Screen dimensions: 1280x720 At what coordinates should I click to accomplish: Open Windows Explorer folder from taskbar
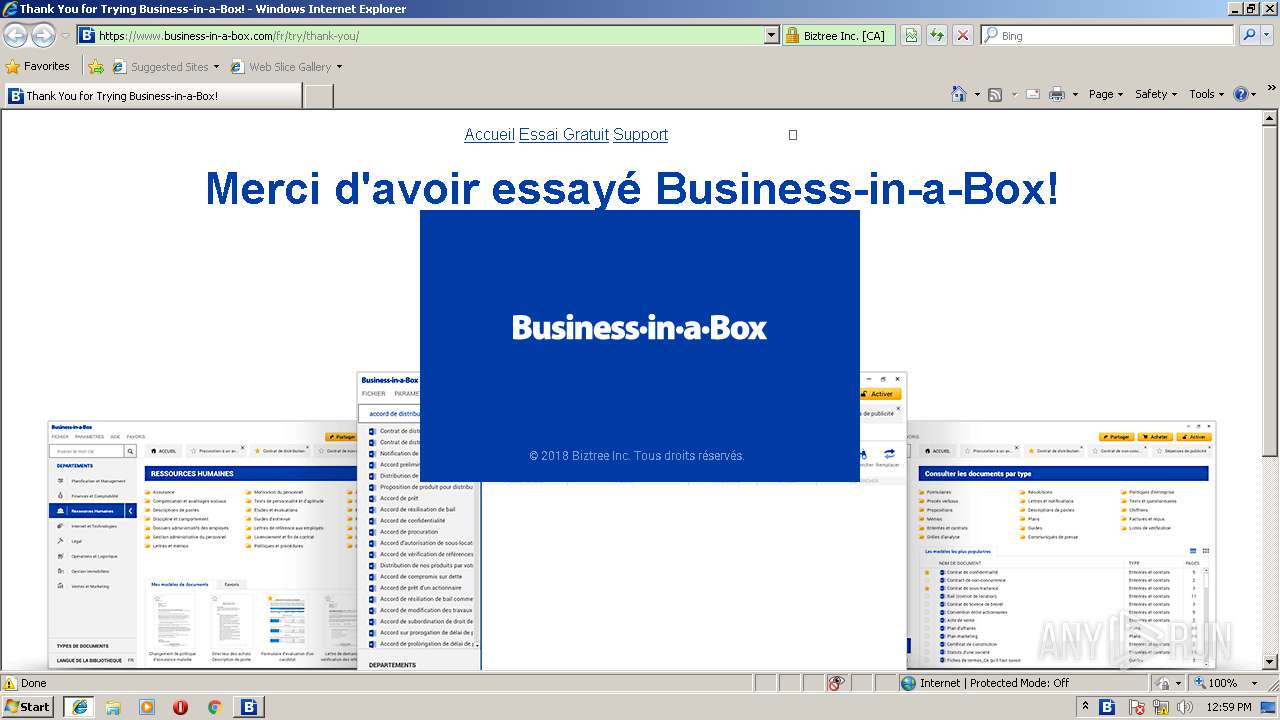(x=113, y=707)
